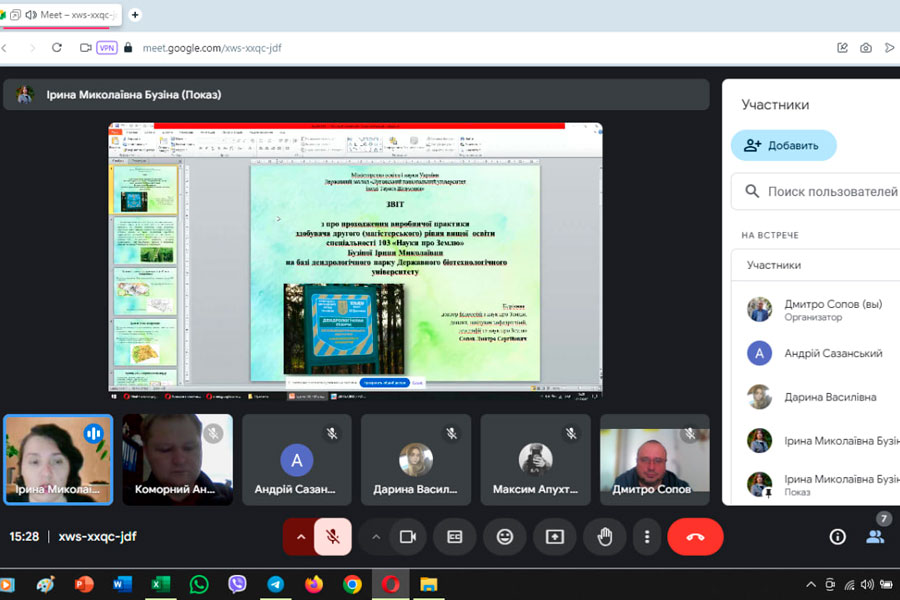Screen dimensions: 900x600
Task: Reload the page
Action: pos(57,48)
